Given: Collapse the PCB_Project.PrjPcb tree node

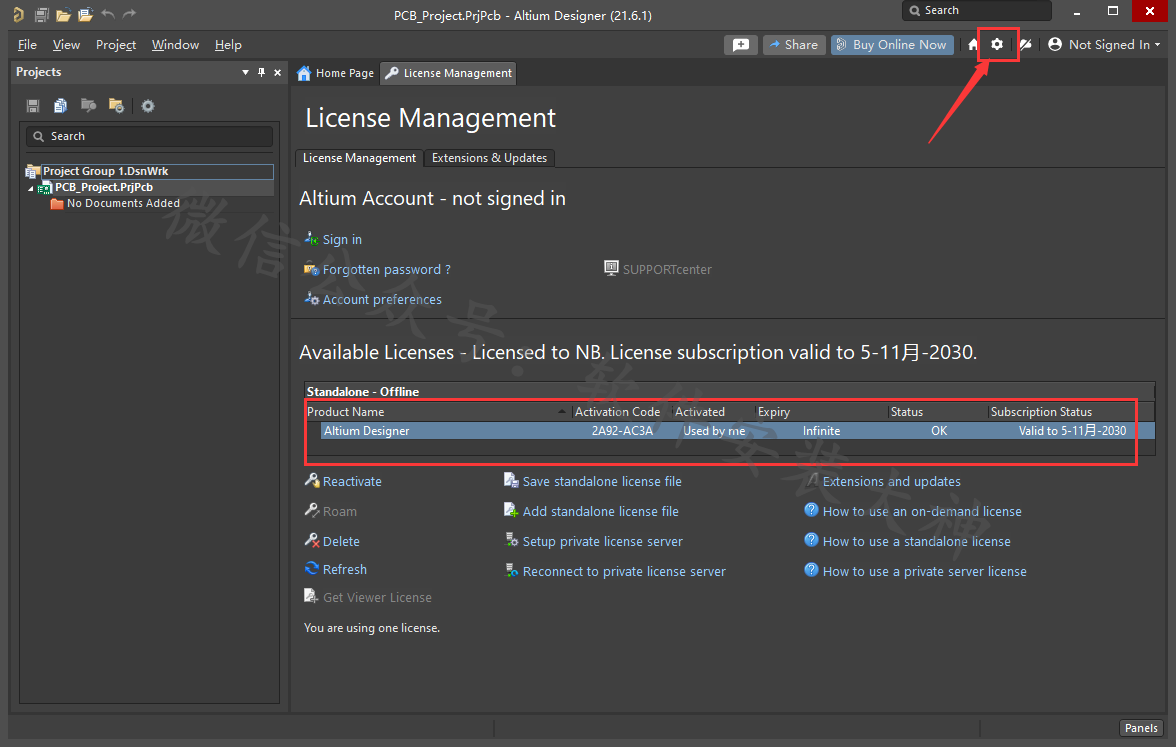Looking at the screenshot, I should click(x=31, y=188).
